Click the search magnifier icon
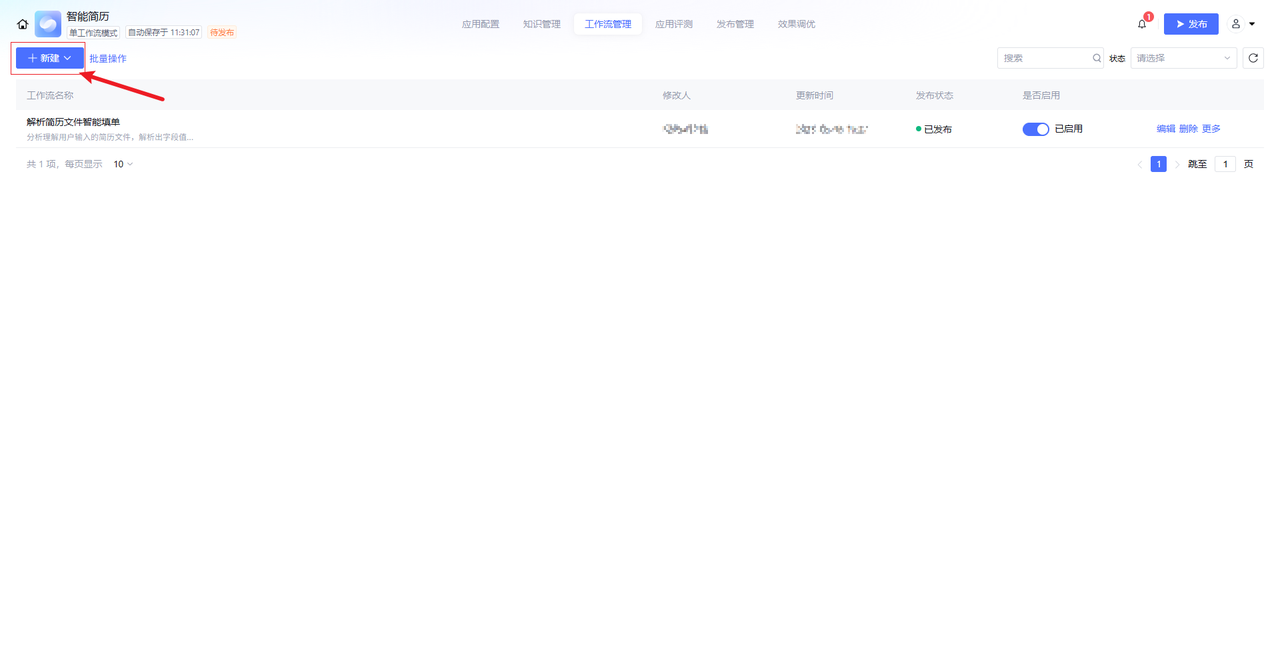Viewport: 1280px width, 650px height. click(1096, 58)
